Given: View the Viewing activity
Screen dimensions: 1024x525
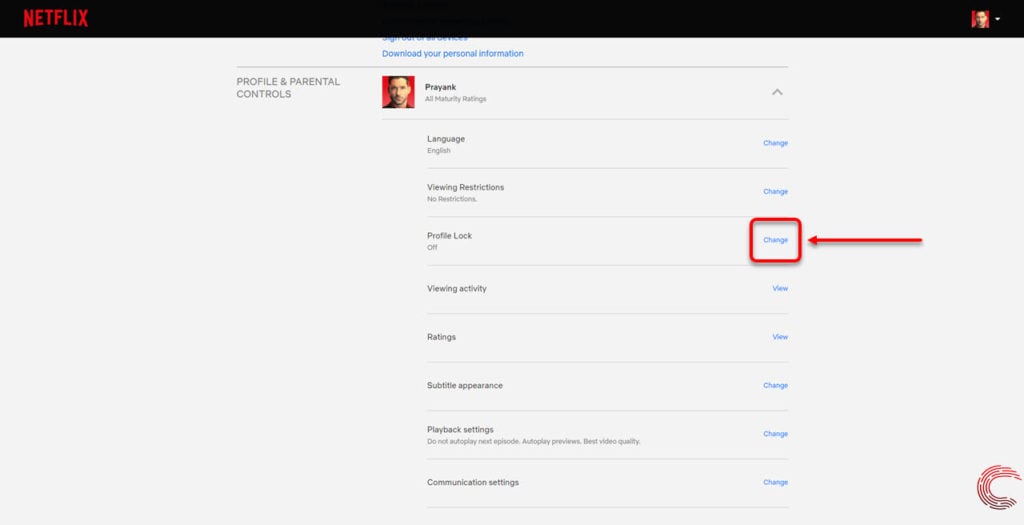Looking at the screenshot, I should 780,288.
